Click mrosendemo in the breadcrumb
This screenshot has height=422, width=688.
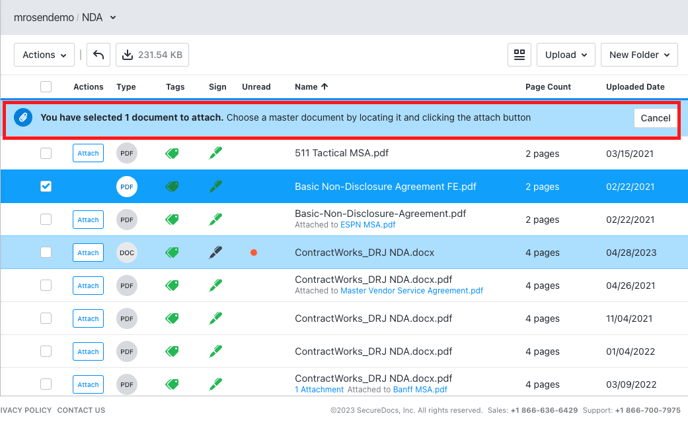pyautogui.click(x=44, y=18)
